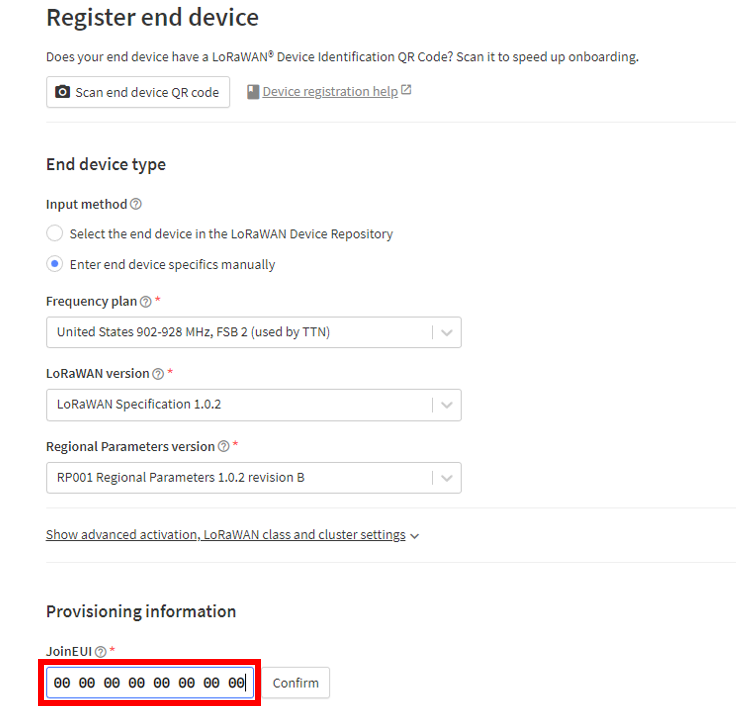Click the chevron arrow in Frequency plan box

click(447, 333)
